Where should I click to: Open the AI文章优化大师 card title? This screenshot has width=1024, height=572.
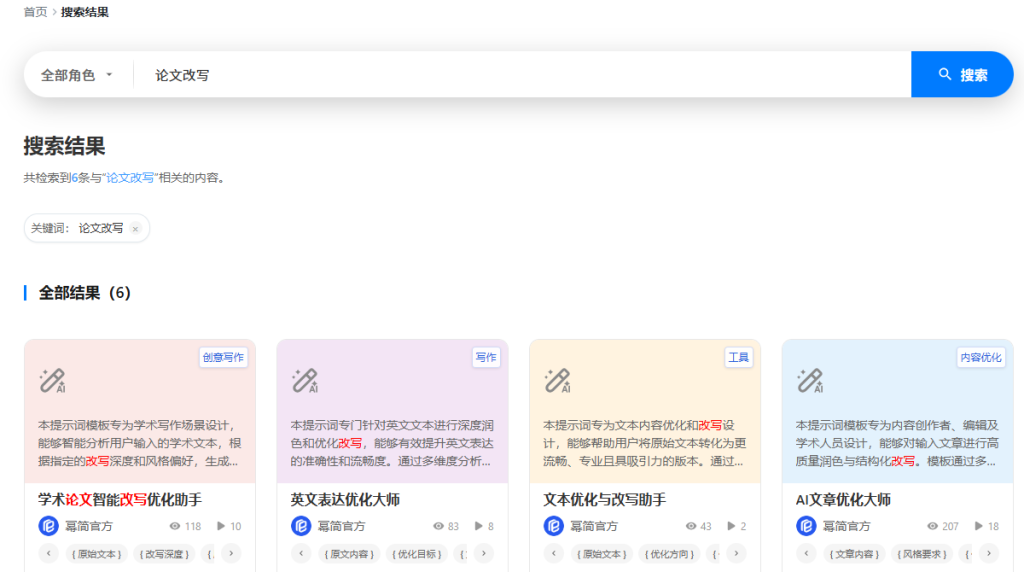point(843,500)
